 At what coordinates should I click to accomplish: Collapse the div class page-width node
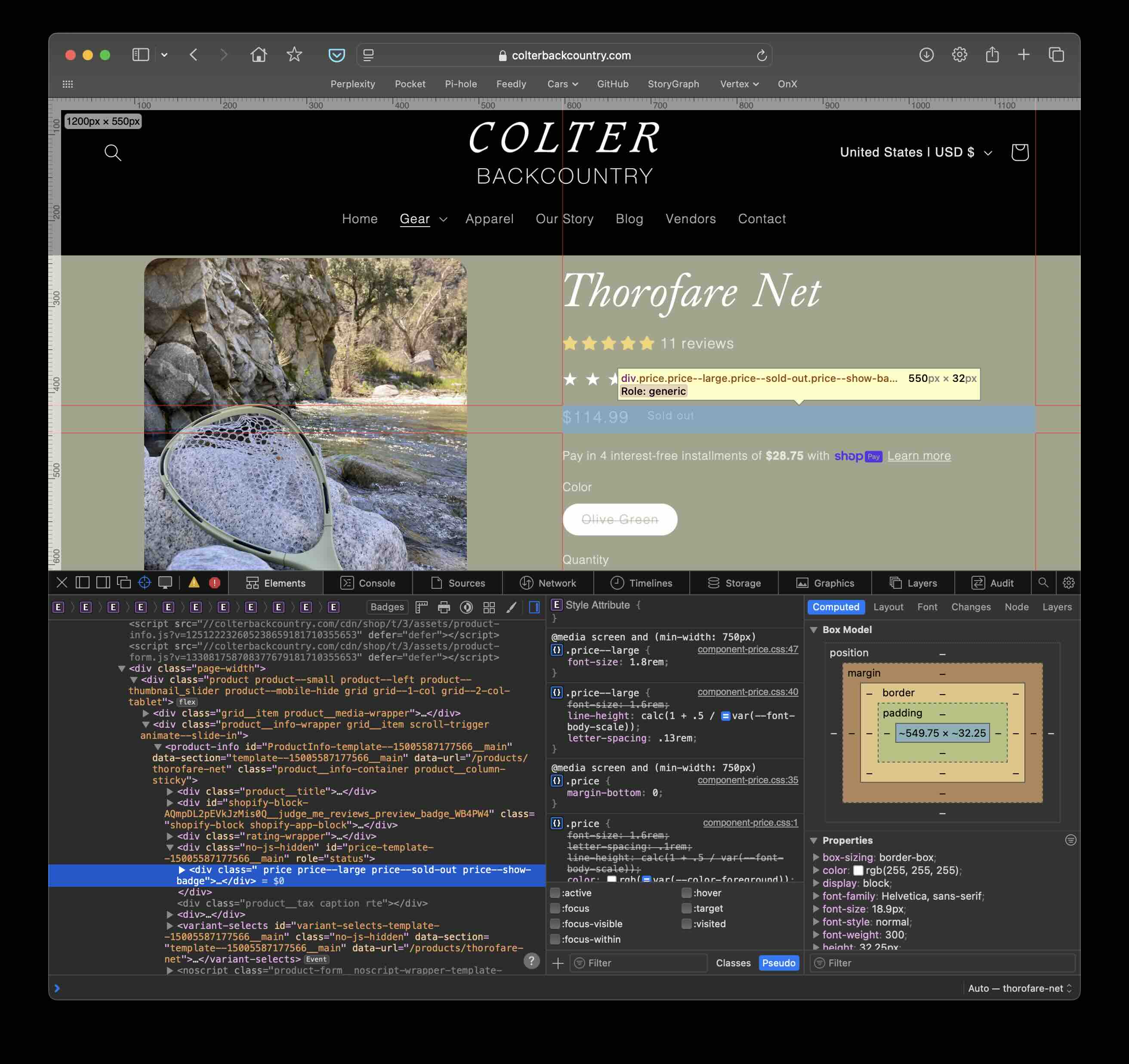pos(121,669)
